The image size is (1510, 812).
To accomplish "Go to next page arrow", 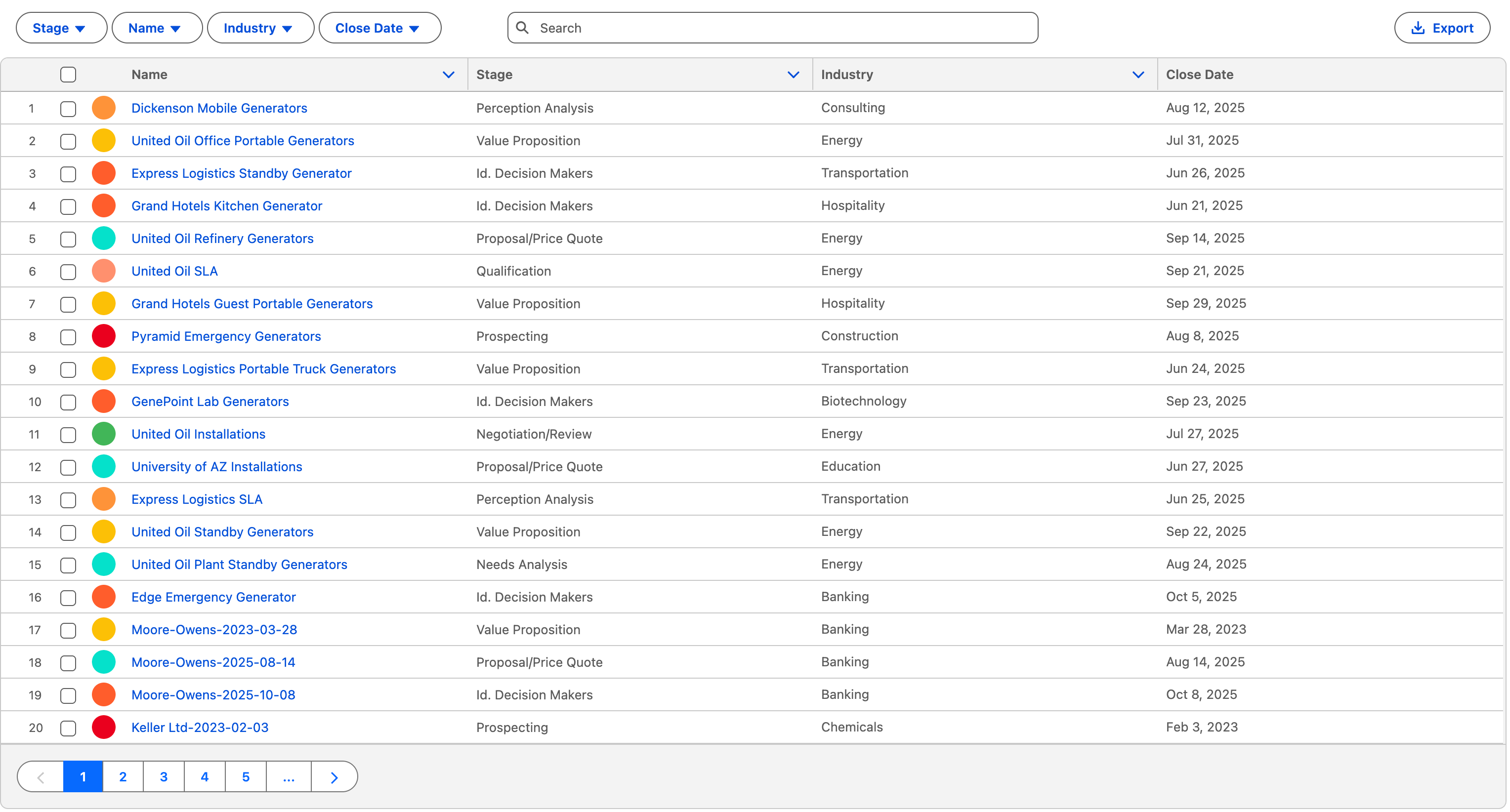I will (334, 777).
